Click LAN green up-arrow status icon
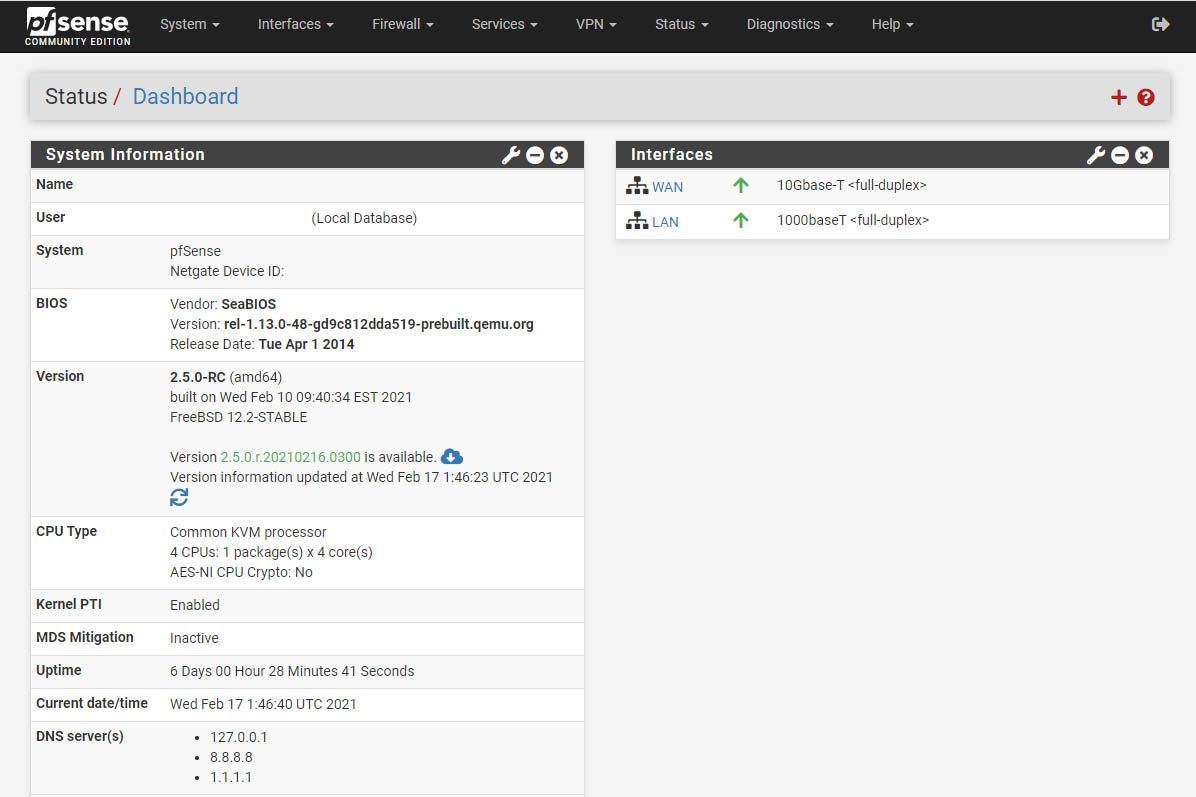1196x797 pixels. click(741, 220)
